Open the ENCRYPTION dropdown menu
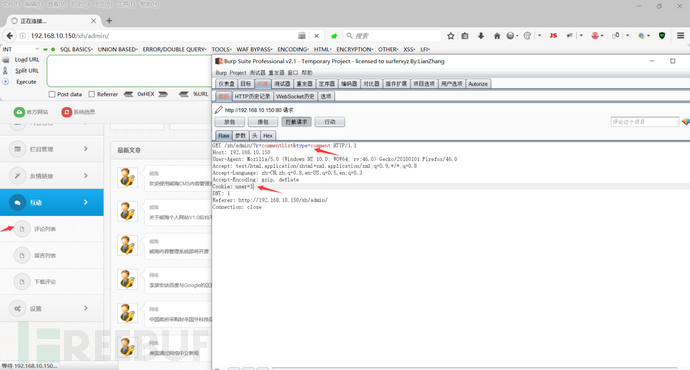This screenshot has height=370, width=690. (x=355, y=49)
